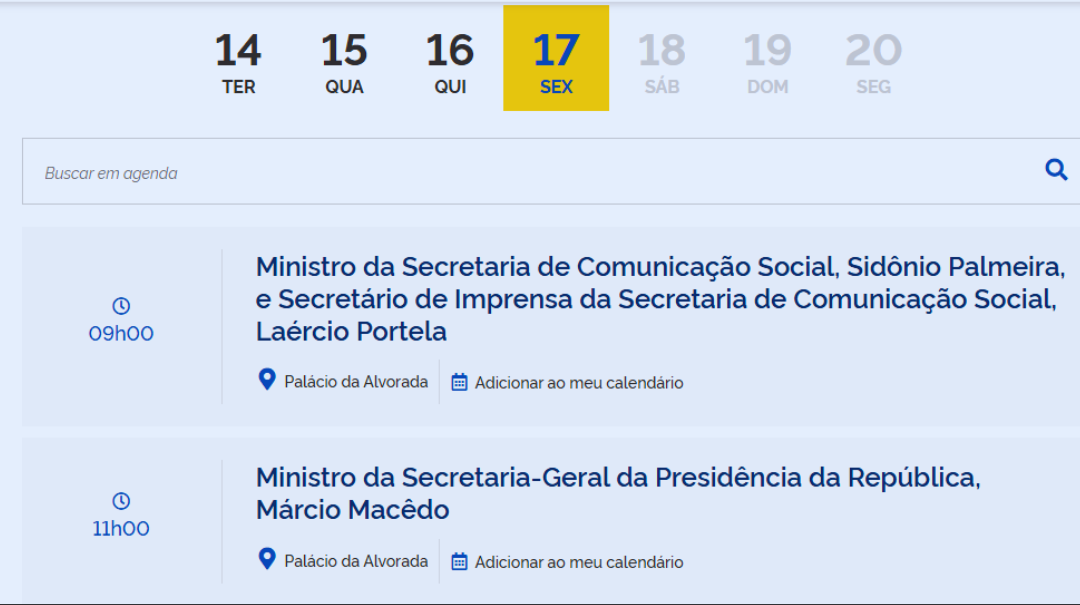This screenshot has width=1080, height=605.
Task: Click the 'Palácio da Alvorada' text at 09h00
Action: tap(356, 382)
